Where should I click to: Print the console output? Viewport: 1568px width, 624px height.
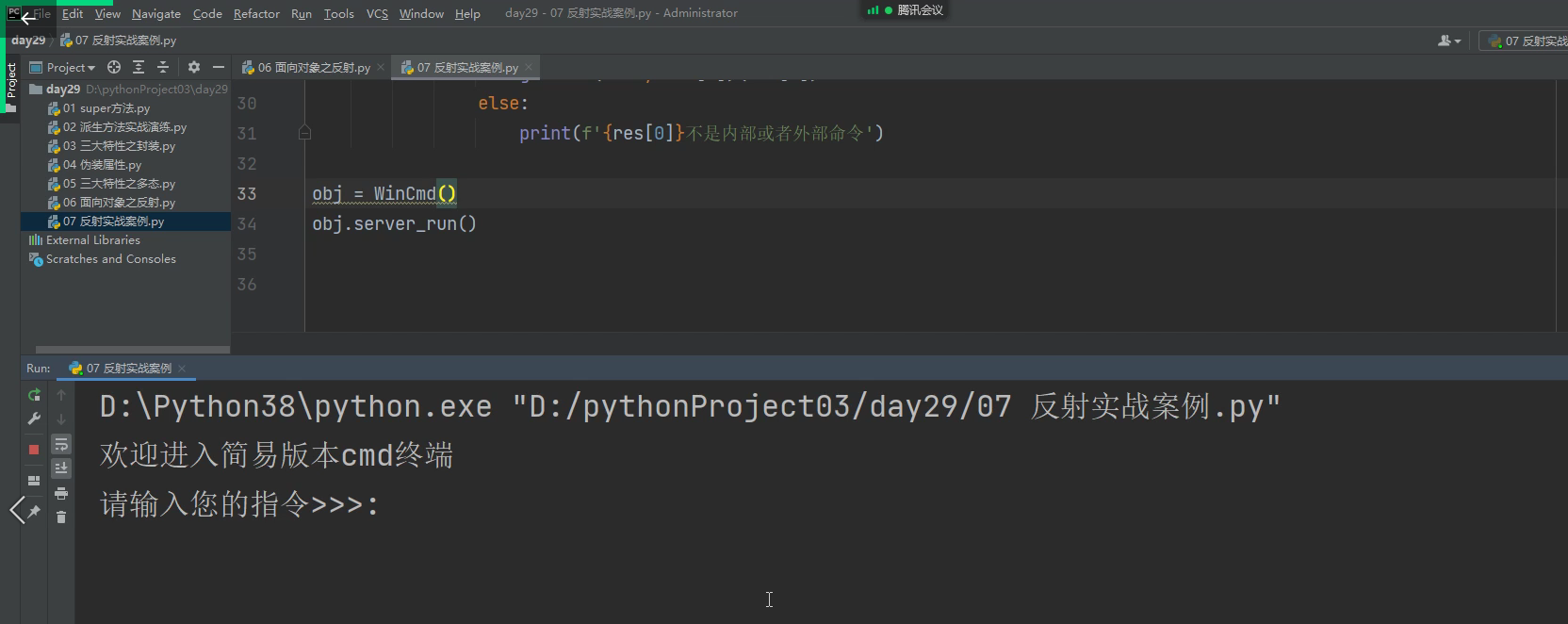[x=61, y=493]
